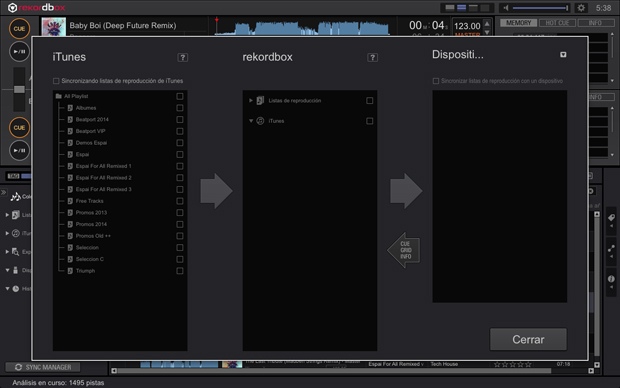This screenshot has width=620, height=388.
Task: Select the second layout view icon
Action: pyautogui.click(x=461, y=8)
